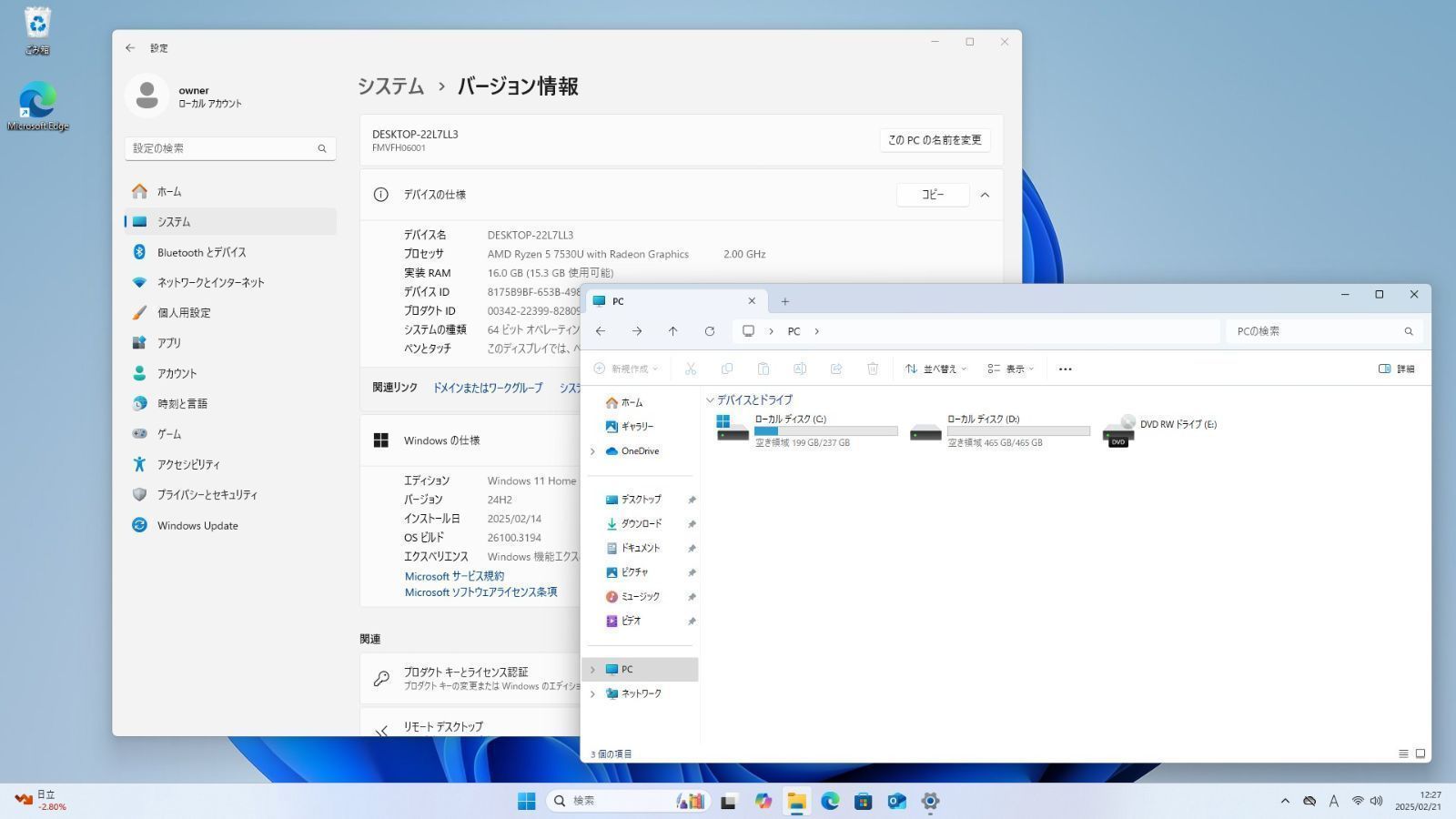Refresh the PC folder view
This screenshot has width=1456, height=819.
[x=710, y=331]
